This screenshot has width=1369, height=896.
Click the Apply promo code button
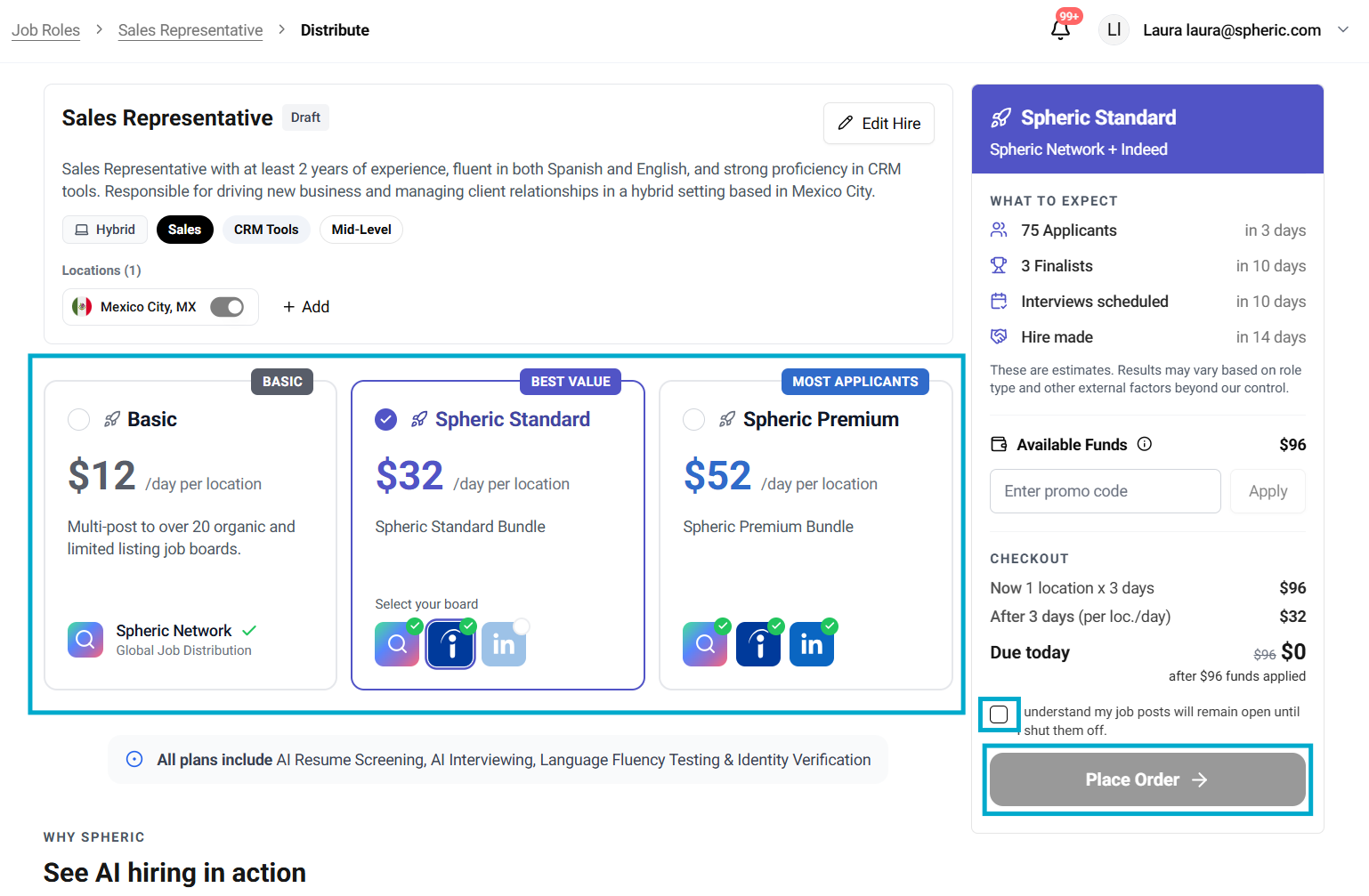(x=1268, y=491)
